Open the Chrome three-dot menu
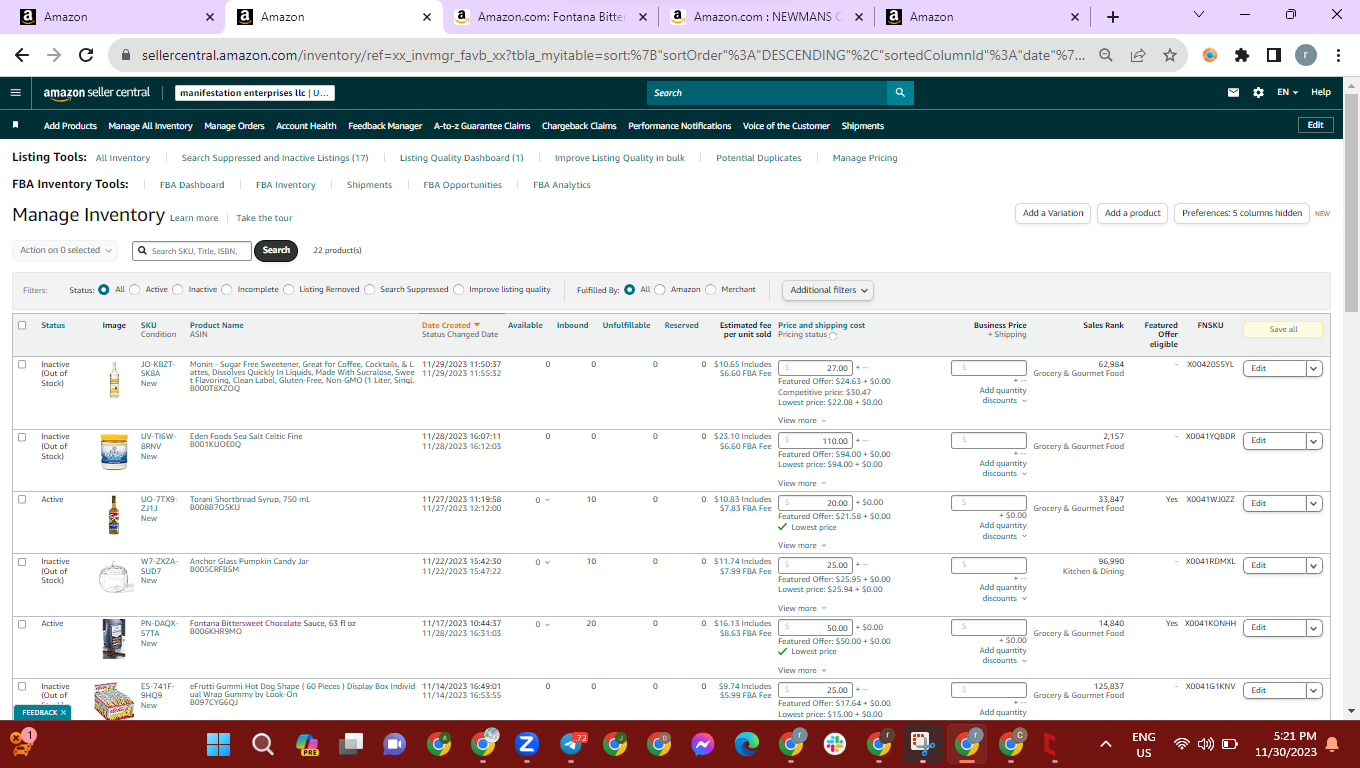Viewport: 1360px width, 768px height. (1338, 56)
